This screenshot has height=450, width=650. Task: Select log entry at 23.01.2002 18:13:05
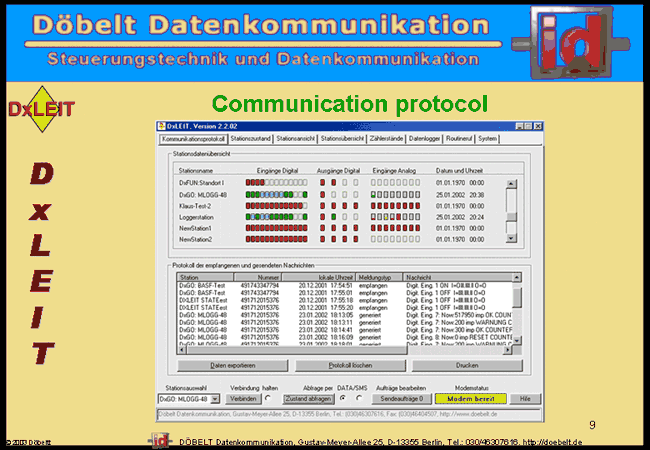[x=344, y=315]
